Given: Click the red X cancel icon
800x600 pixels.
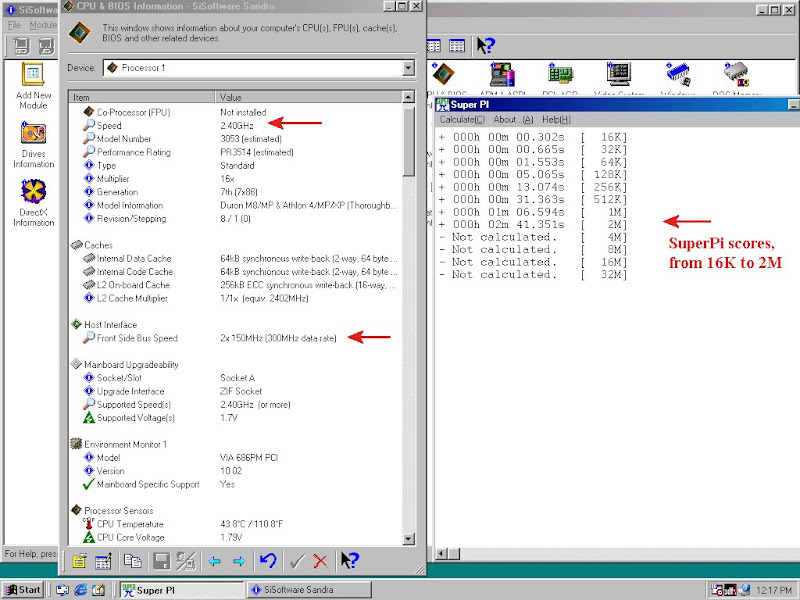Looking at the screenshot, I should click(320, 561).
